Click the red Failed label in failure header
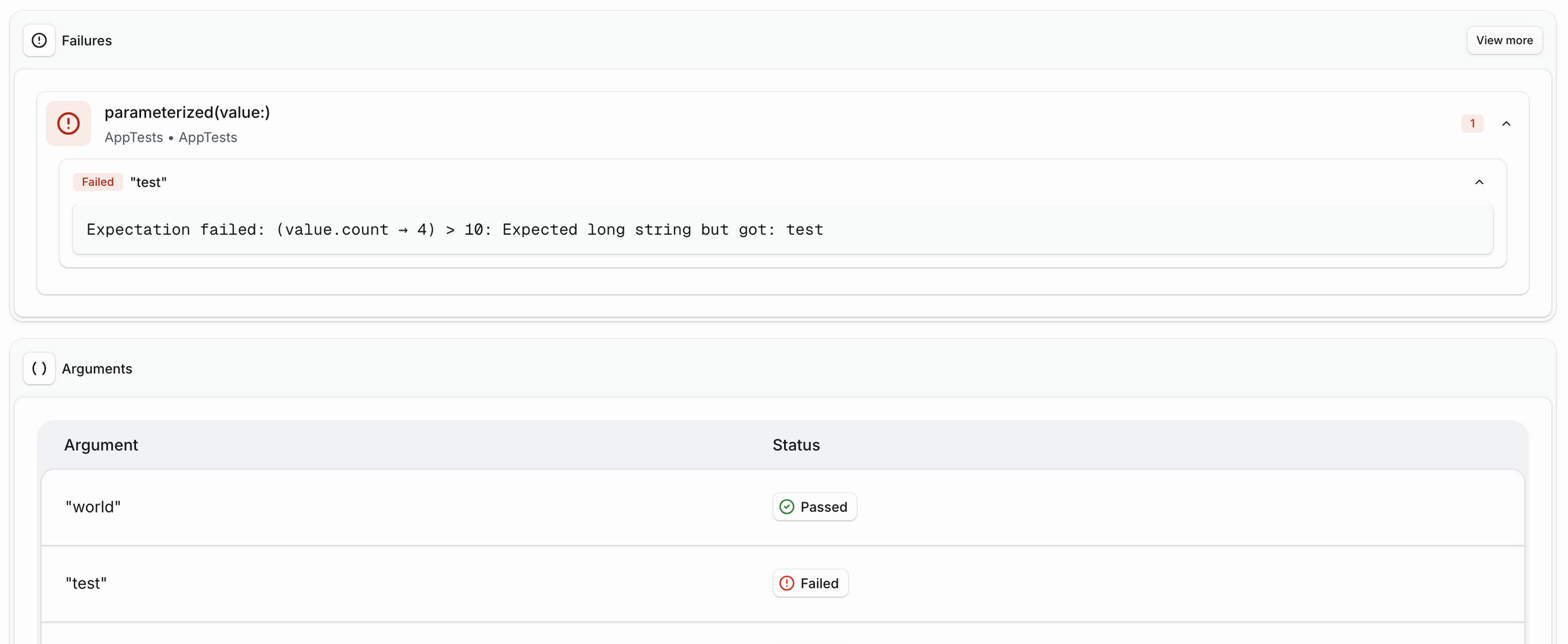Viewport: 1568px width, 644px height. tap(97, 182)
